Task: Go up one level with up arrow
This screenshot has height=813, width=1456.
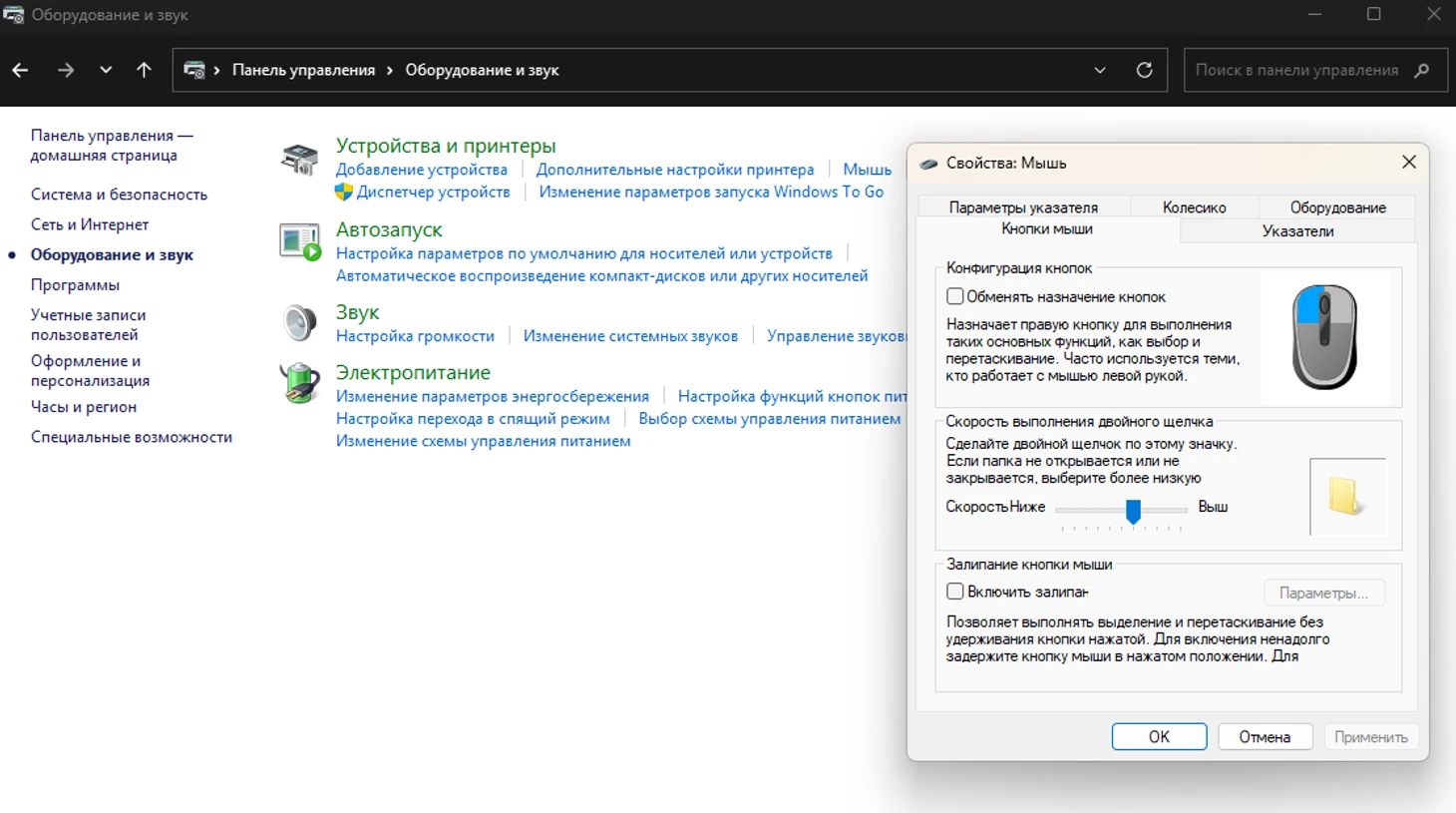Action: (x=144, y=70)
